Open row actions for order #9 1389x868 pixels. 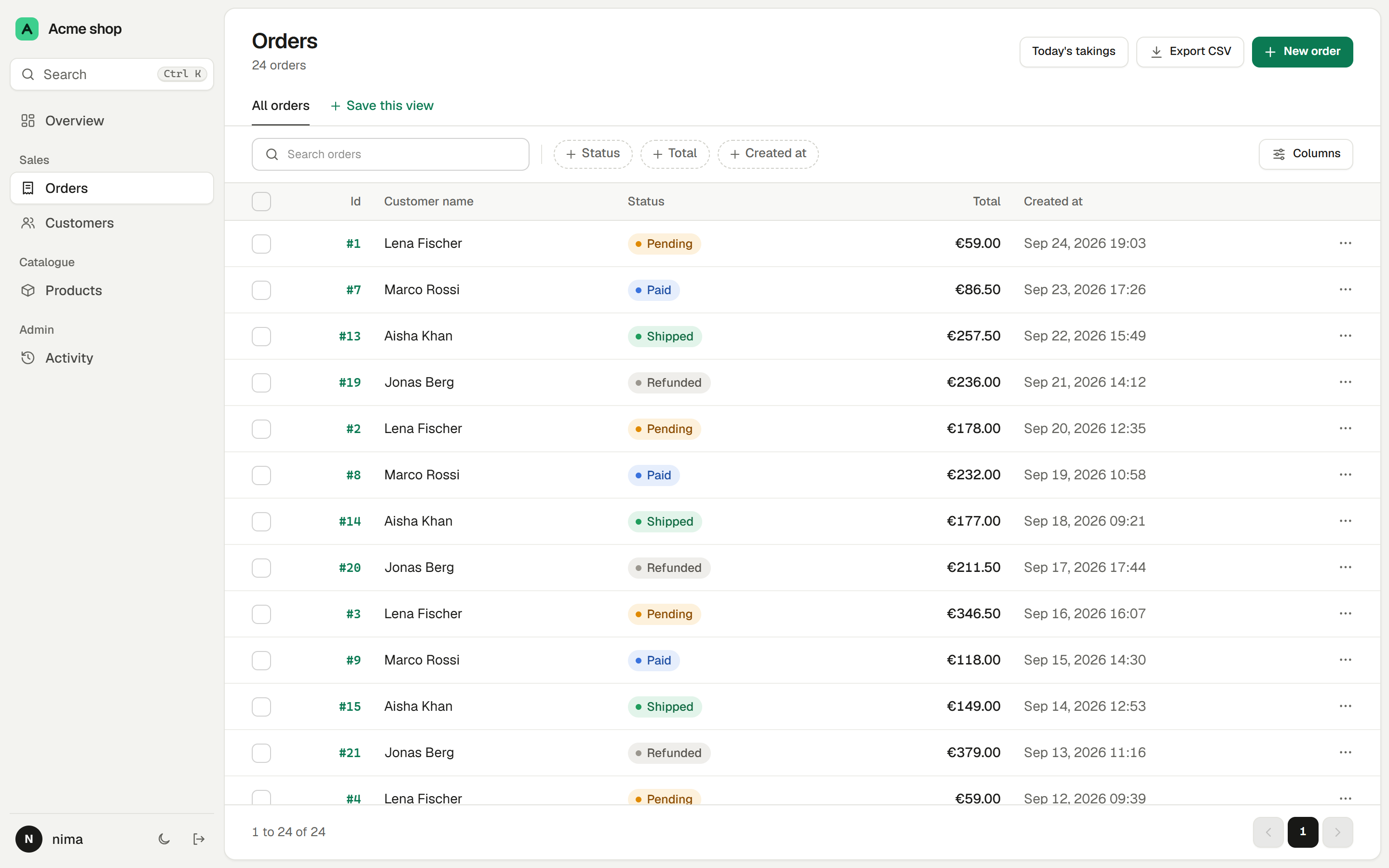tap(1346, 660)
